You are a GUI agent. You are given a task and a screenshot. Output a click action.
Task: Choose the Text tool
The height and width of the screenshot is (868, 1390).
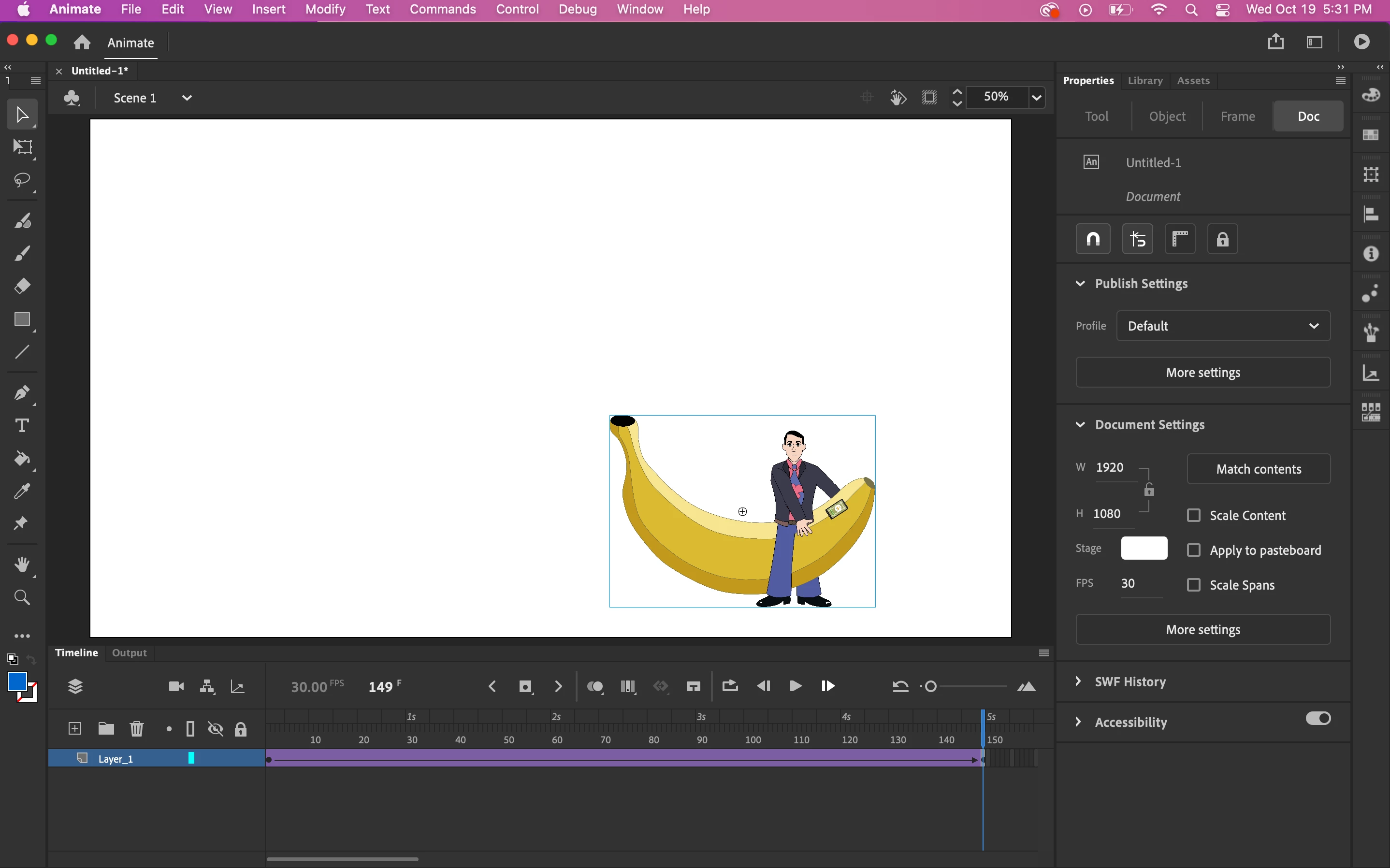coord(22,425)
